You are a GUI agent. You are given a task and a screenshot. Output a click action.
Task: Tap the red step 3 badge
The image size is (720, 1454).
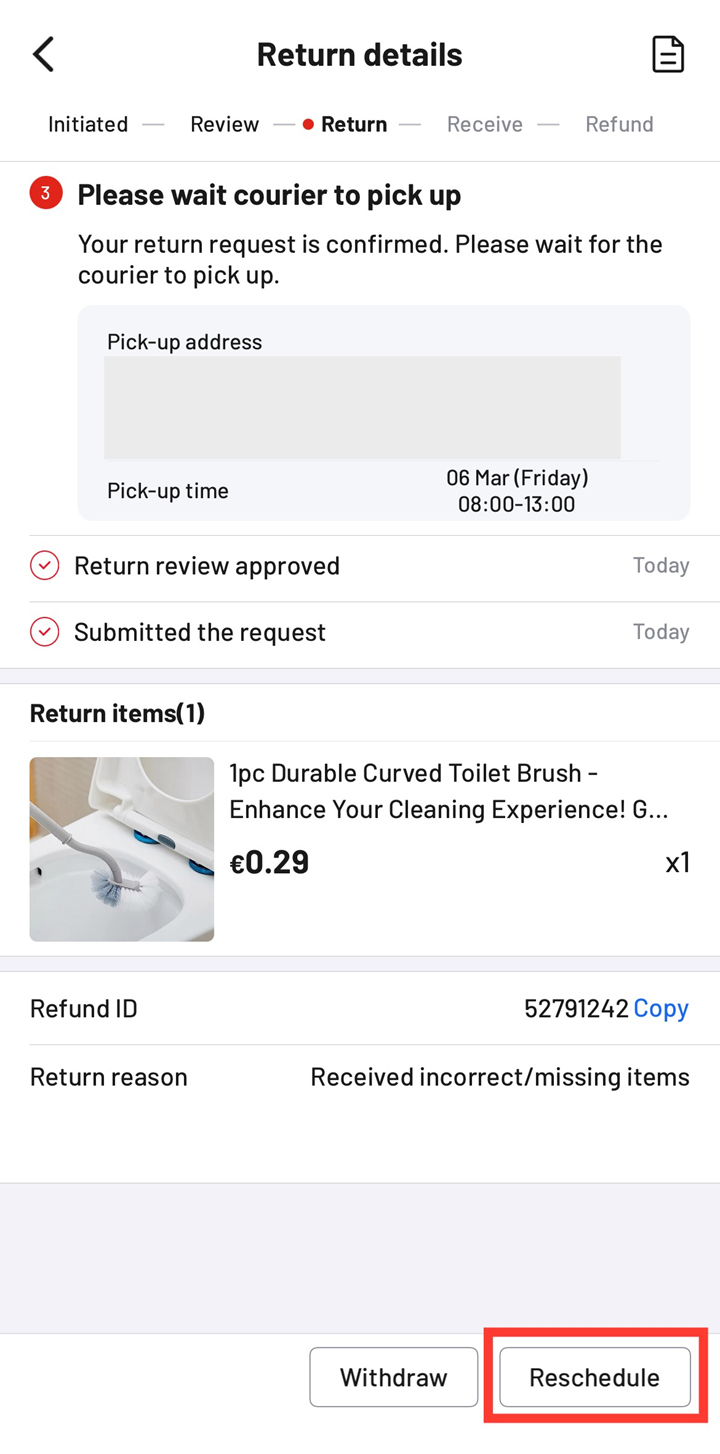click(46, 194)
